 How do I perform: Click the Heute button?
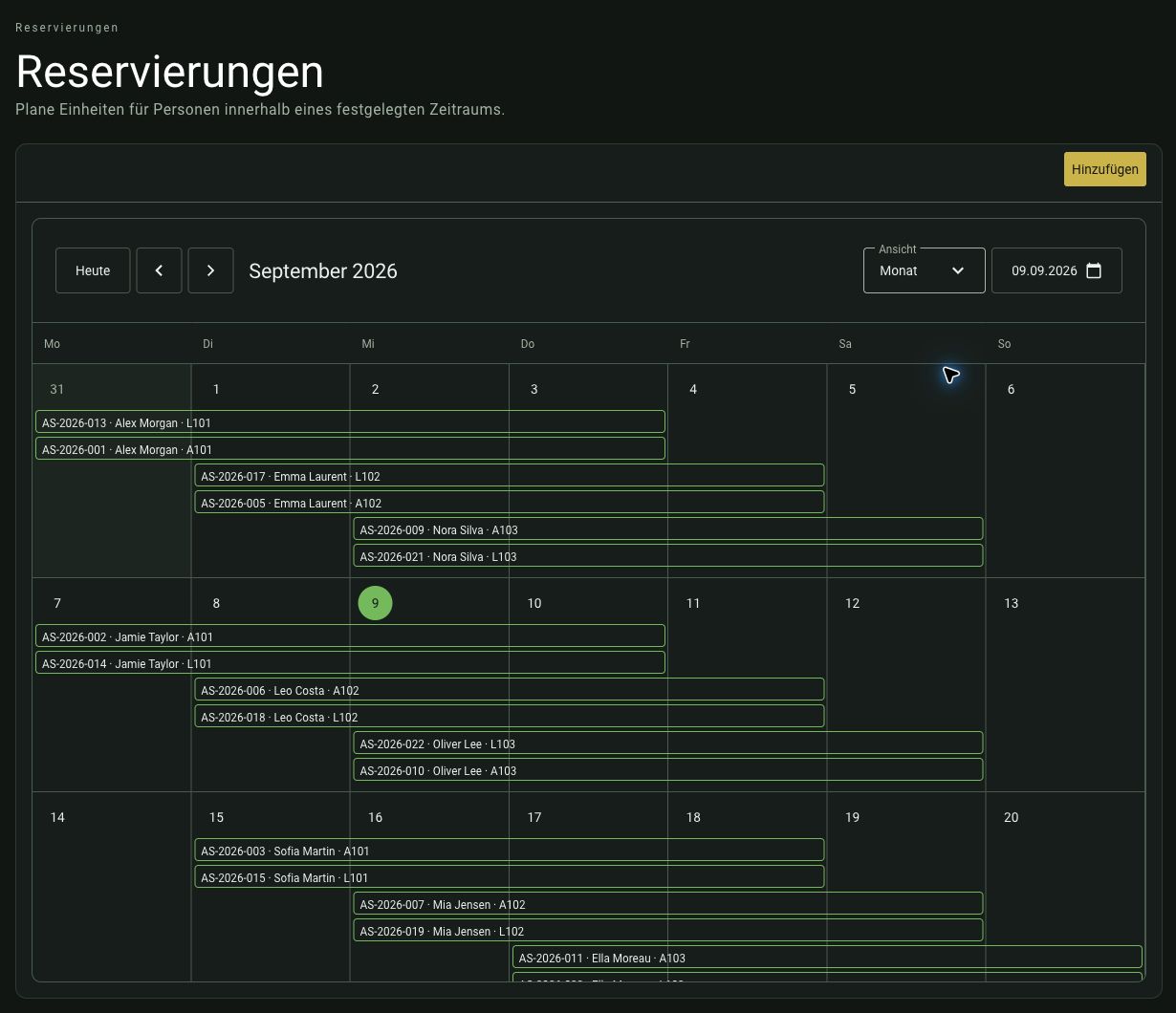point(93,270)
